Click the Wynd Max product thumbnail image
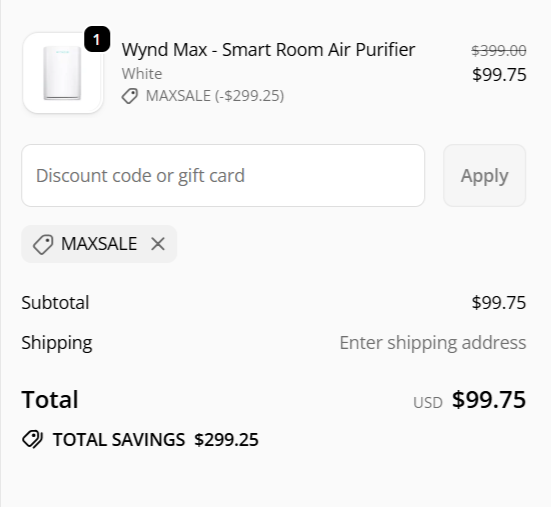Viewport: 551px width, 507px height. 63,73
